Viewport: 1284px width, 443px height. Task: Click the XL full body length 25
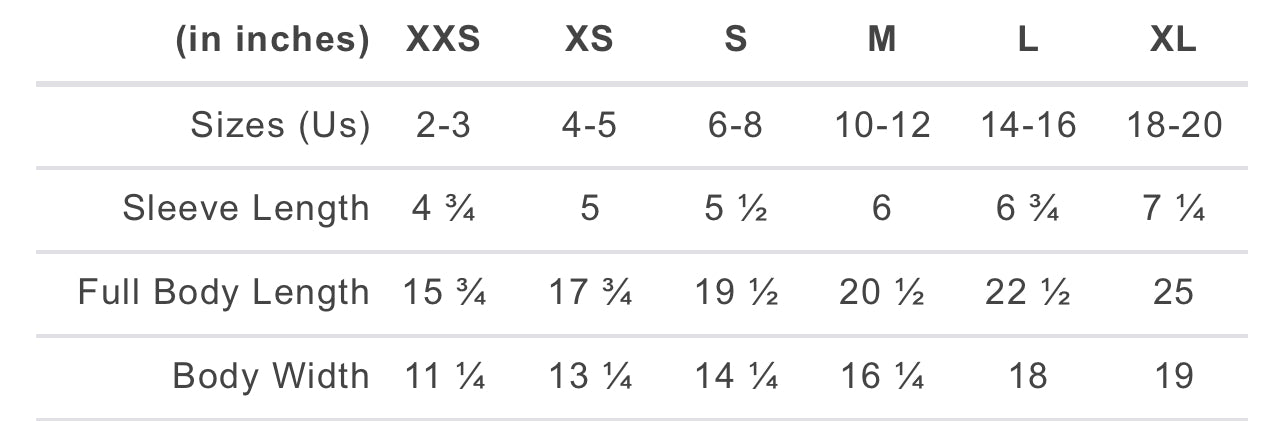[x=1174, y=292]
